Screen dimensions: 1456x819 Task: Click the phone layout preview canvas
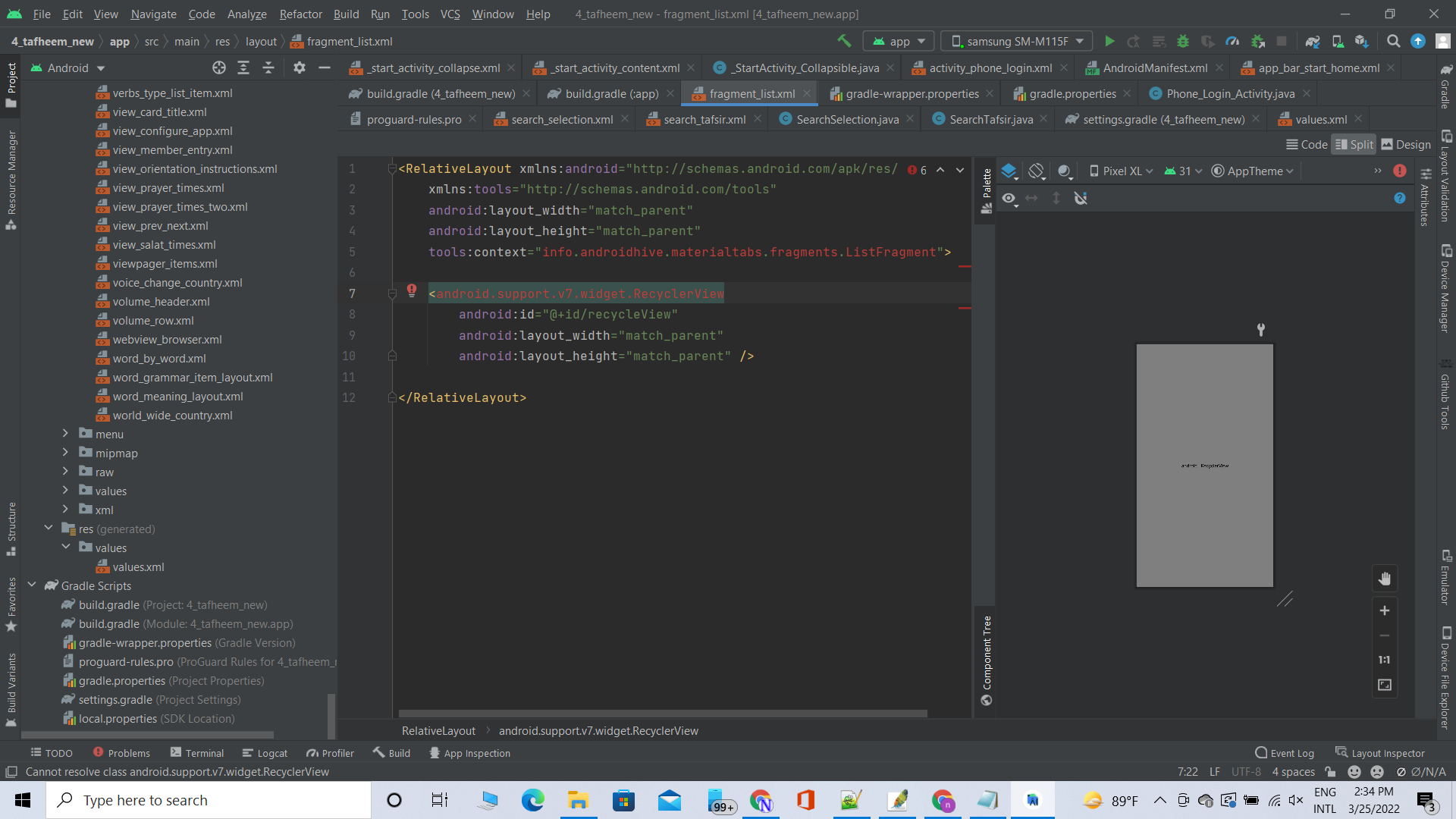click(x=1204, y=466)
